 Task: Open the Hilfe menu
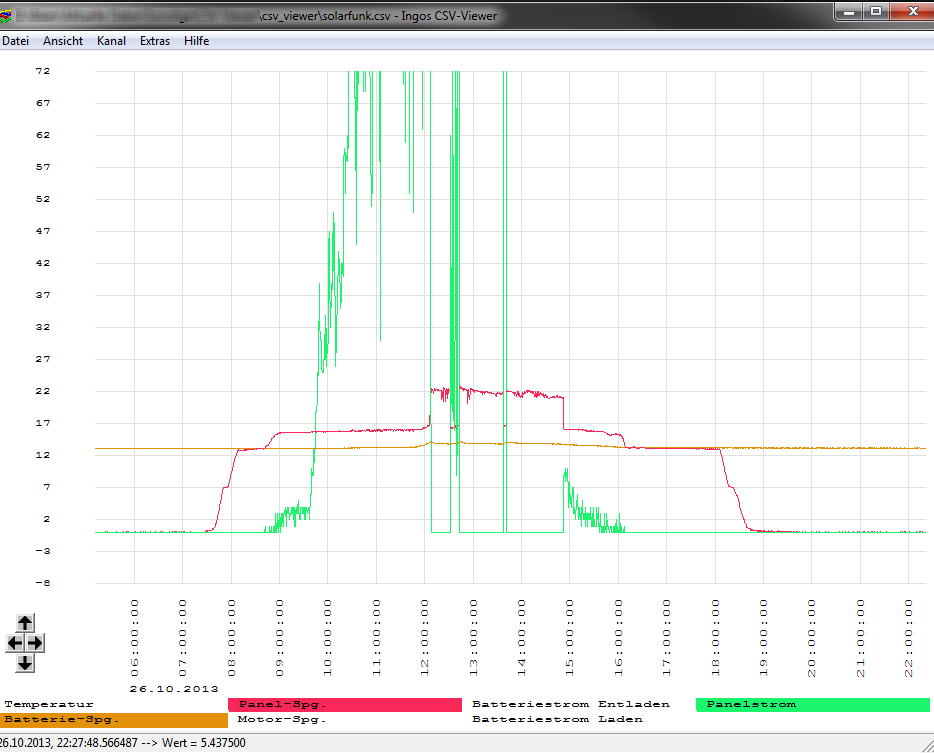pos(197,41)
